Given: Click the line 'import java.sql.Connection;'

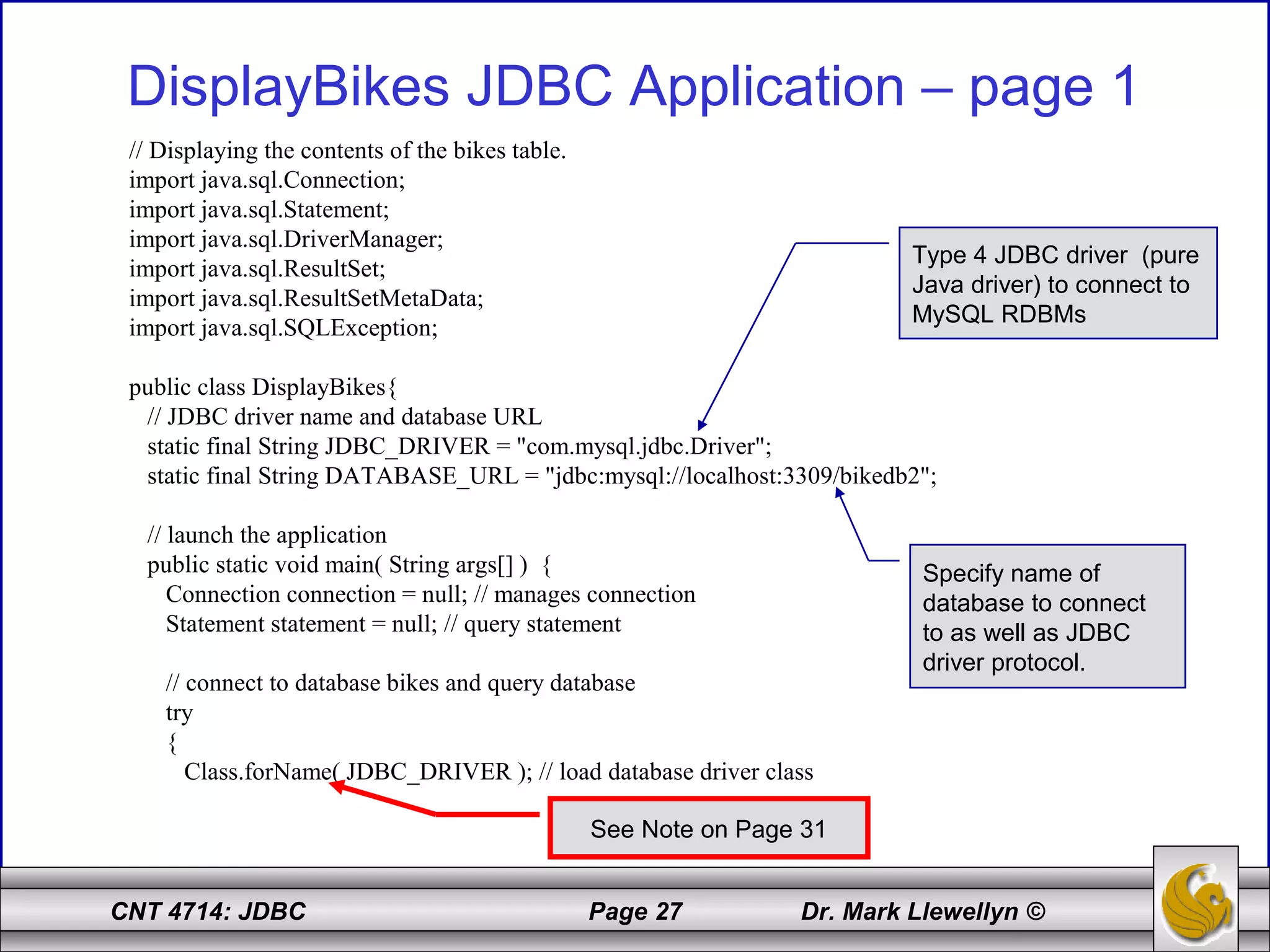Looking at the screenshot, I should (267, 180).
